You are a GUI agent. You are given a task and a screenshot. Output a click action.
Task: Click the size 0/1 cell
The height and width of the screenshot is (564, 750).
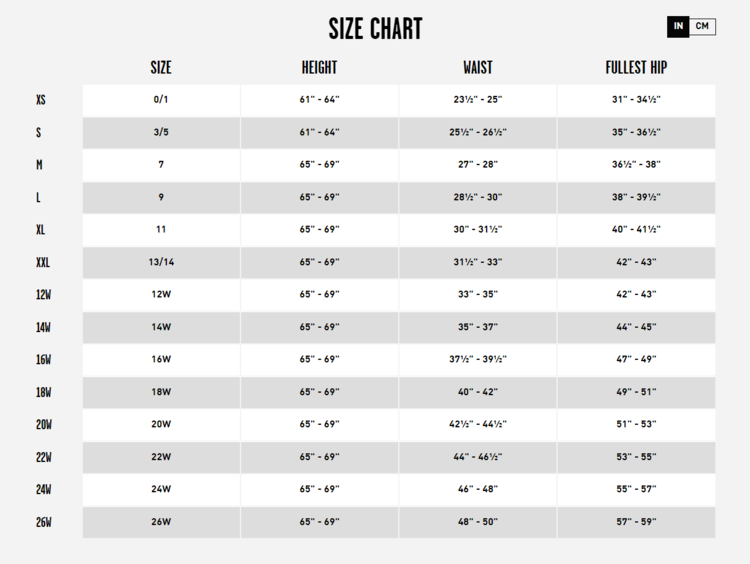click(x=161, y=100)
